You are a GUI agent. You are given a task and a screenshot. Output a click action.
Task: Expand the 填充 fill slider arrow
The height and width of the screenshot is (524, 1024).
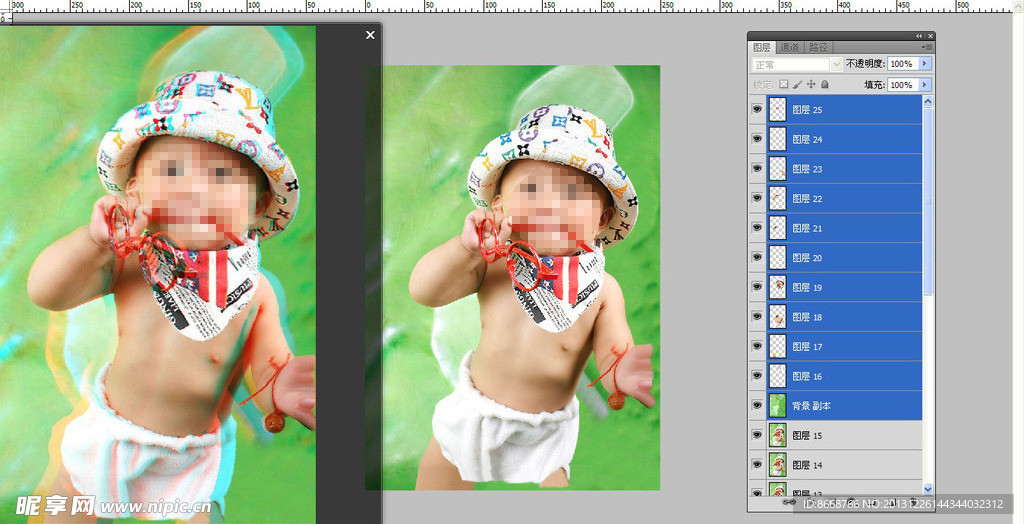click(925, 85)
